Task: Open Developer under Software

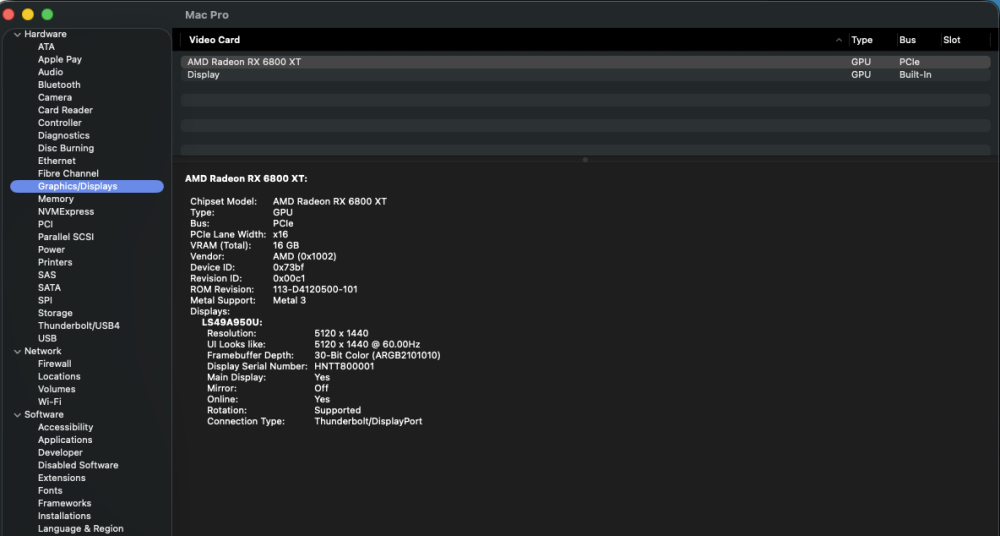Action: click(x=60, y=453)
